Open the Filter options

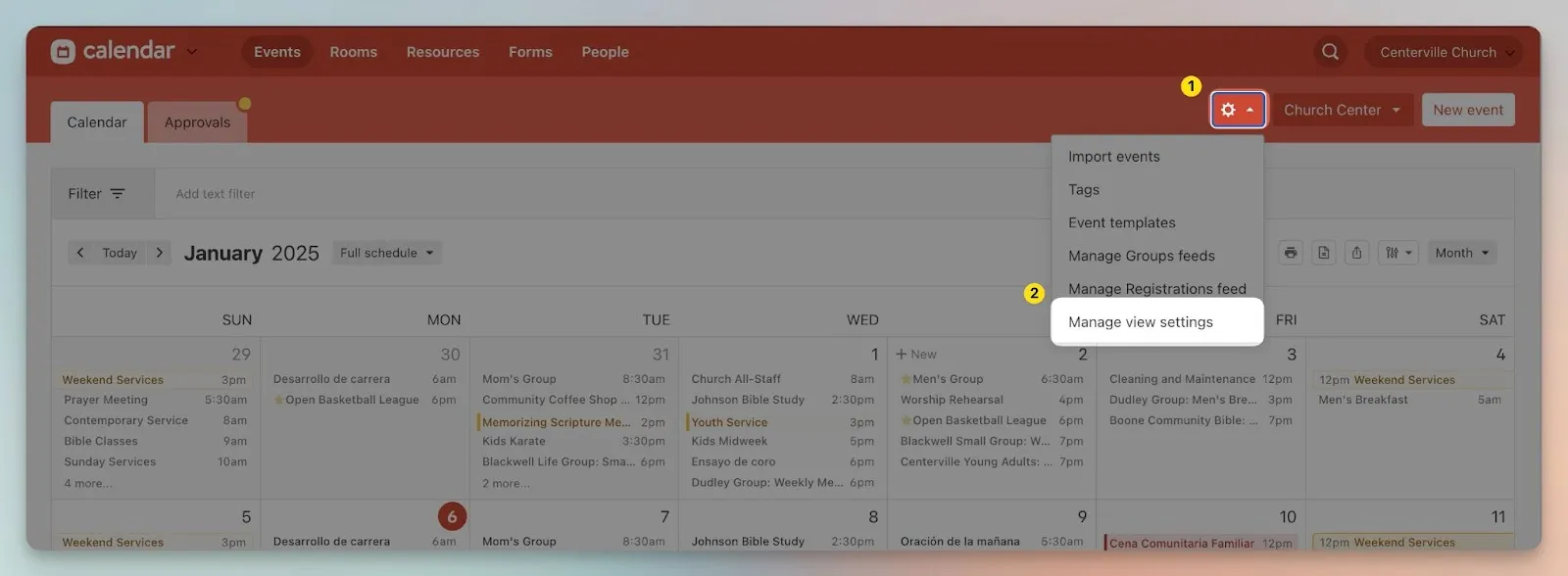[x=97, y=194]
